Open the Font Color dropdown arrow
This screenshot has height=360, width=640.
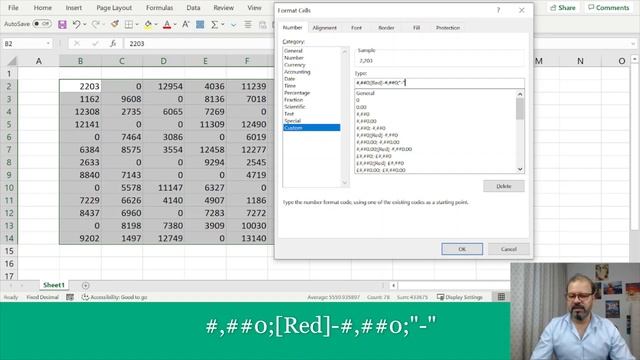pos(175,24)
